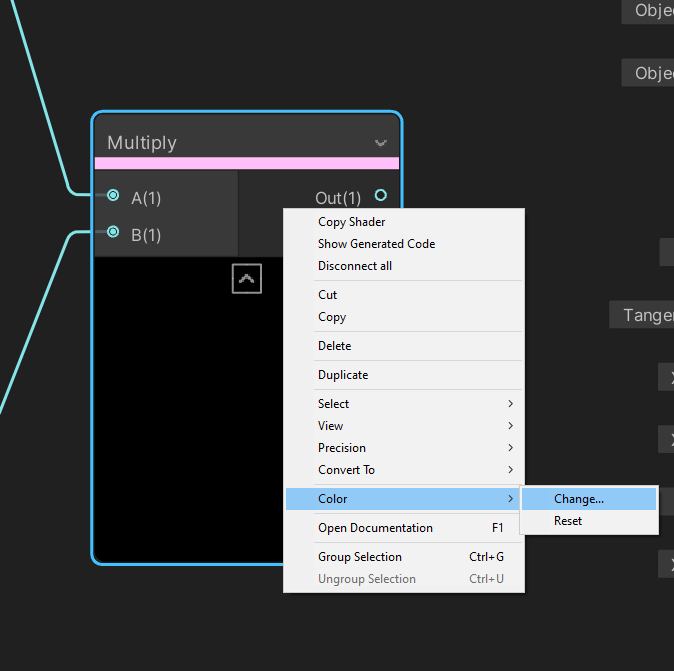Open Documentation from context menu
The height and width of the screenshot is (671, 674).
click(x=375, y=528)
